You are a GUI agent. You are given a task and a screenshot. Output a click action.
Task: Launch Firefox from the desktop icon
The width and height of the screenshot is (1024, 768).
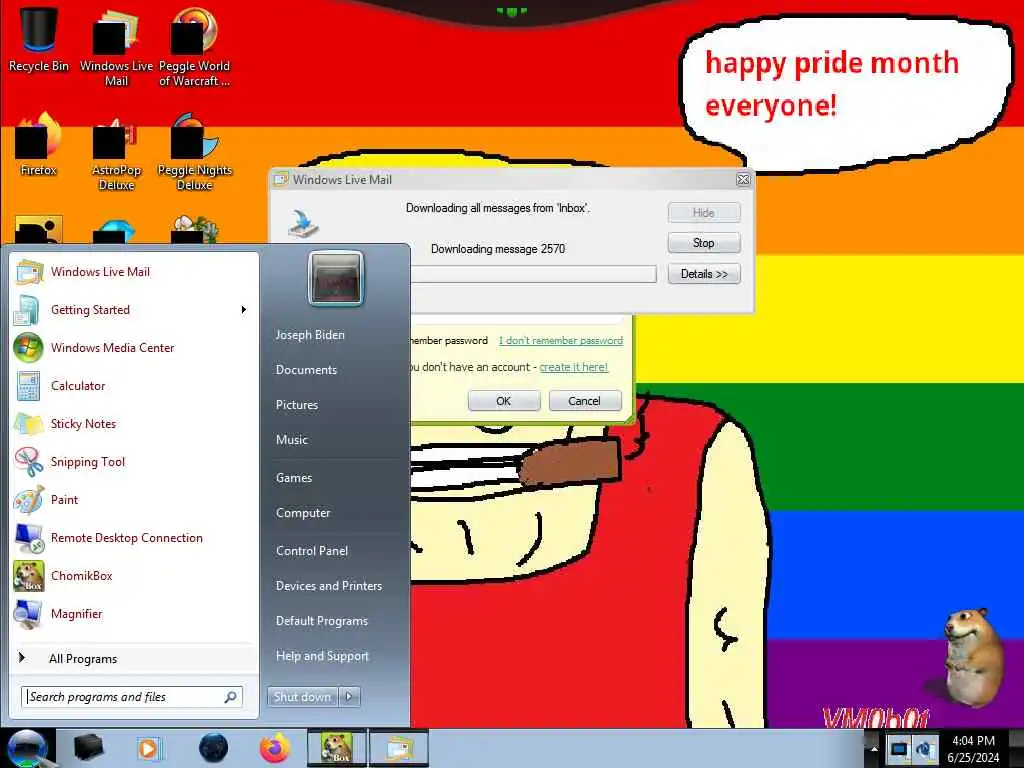pos(38,144)
